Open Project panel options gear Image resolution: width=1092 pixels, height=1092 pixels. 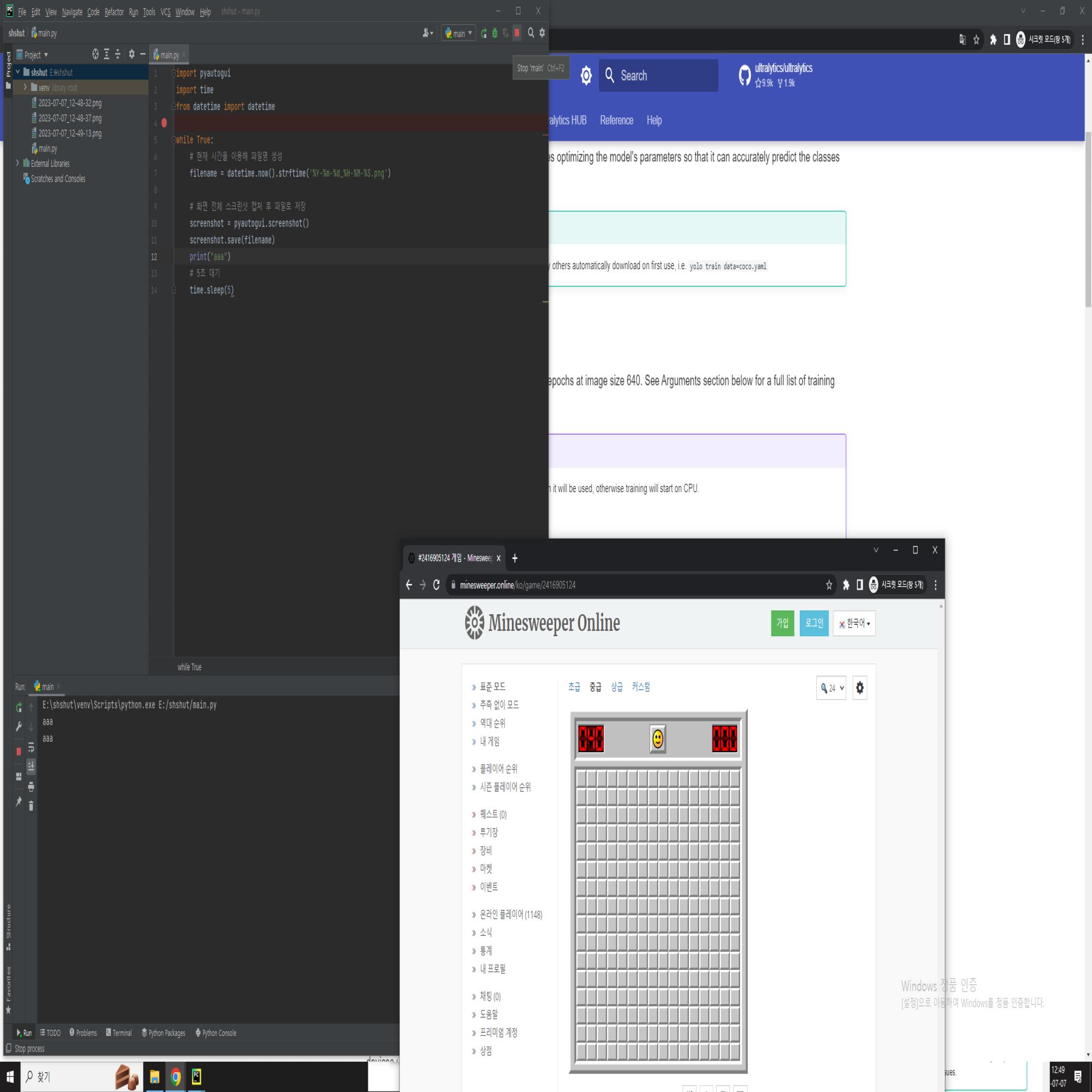132,54
